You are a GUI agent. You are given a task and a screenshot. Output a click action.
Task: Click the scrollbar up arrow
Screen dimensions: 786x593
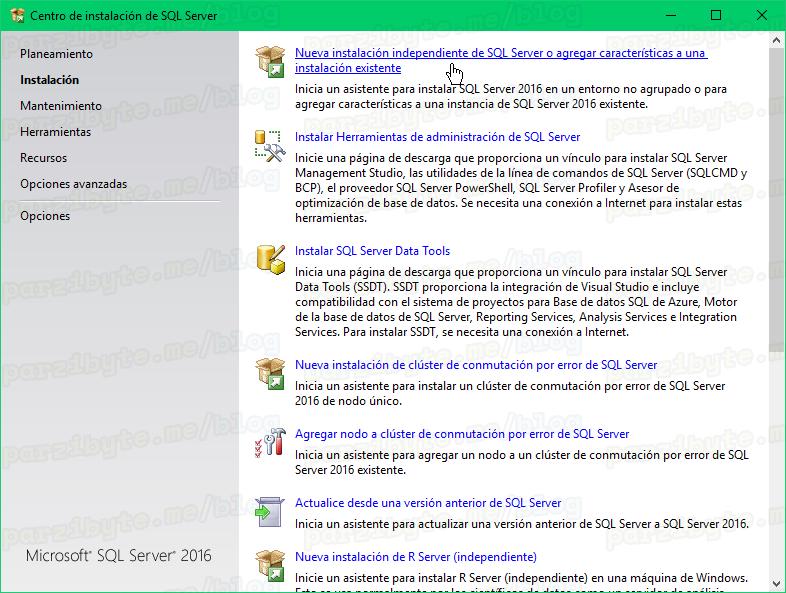pos(776,40)
